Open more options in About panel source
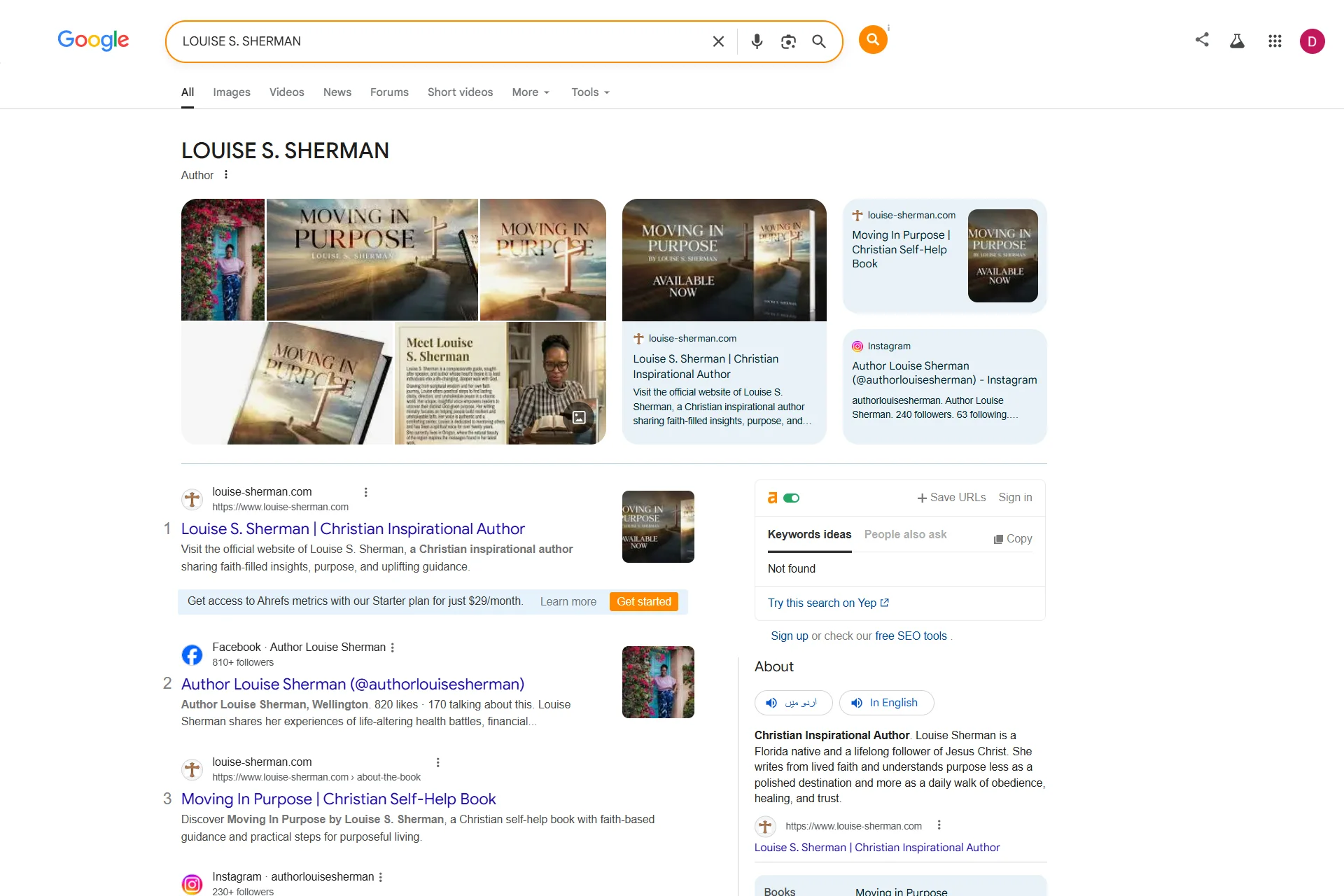1344x896 pixels. [939, 825]
